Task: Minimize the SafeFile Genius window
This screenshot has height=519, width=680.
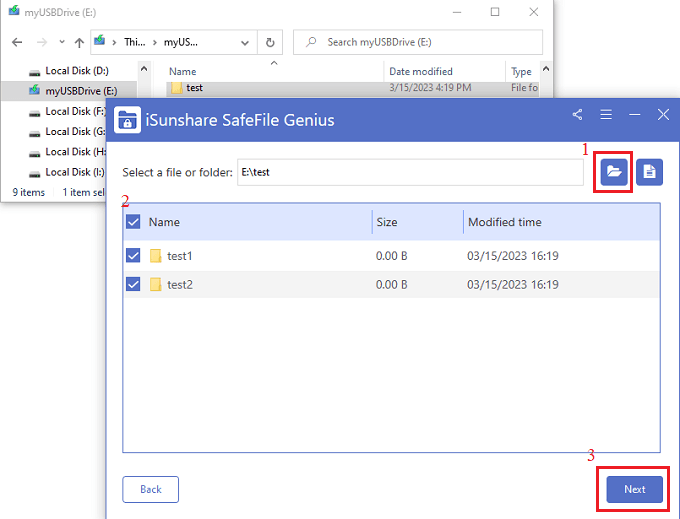Action: (634, 115)
